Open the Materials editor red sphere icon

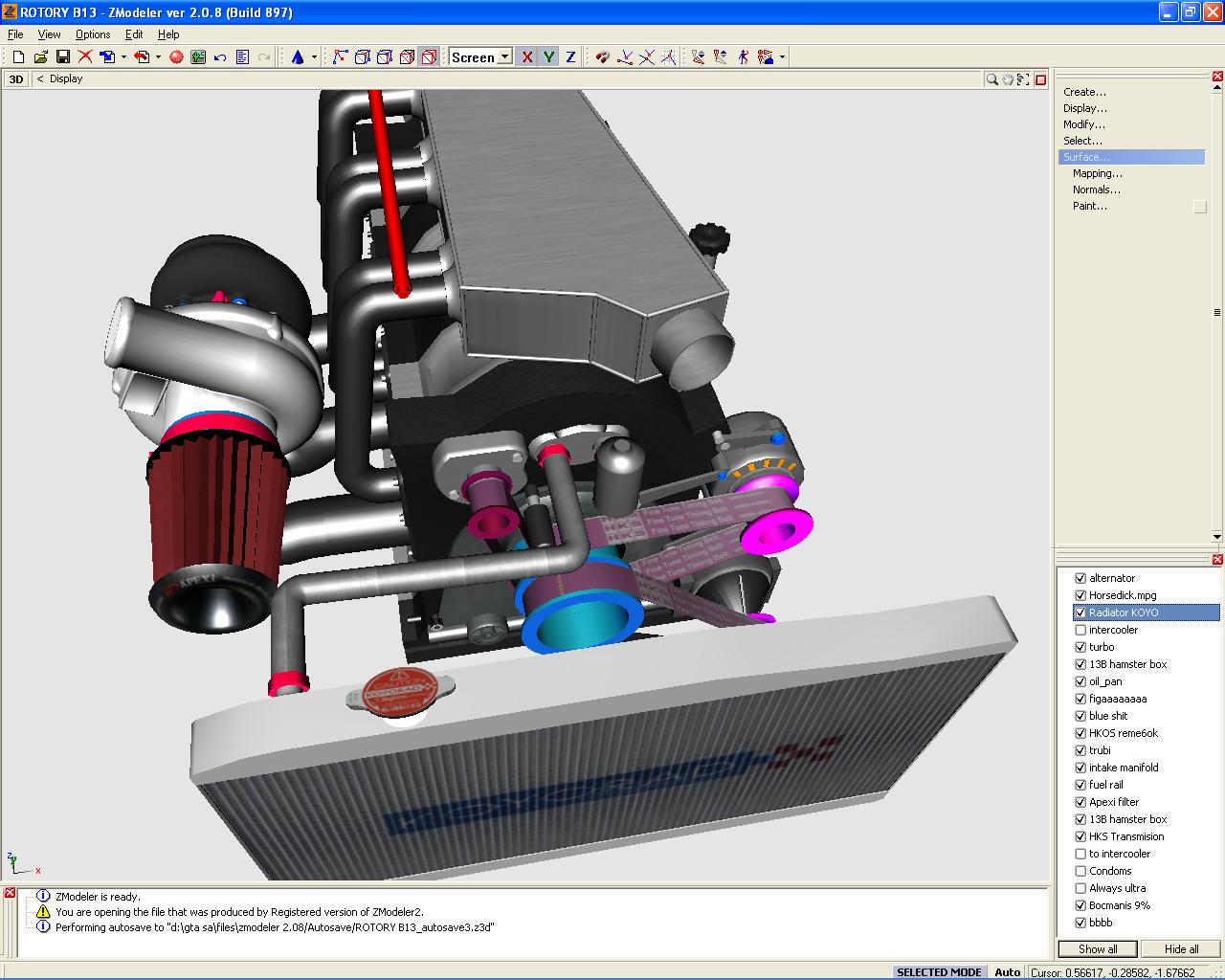176,57
